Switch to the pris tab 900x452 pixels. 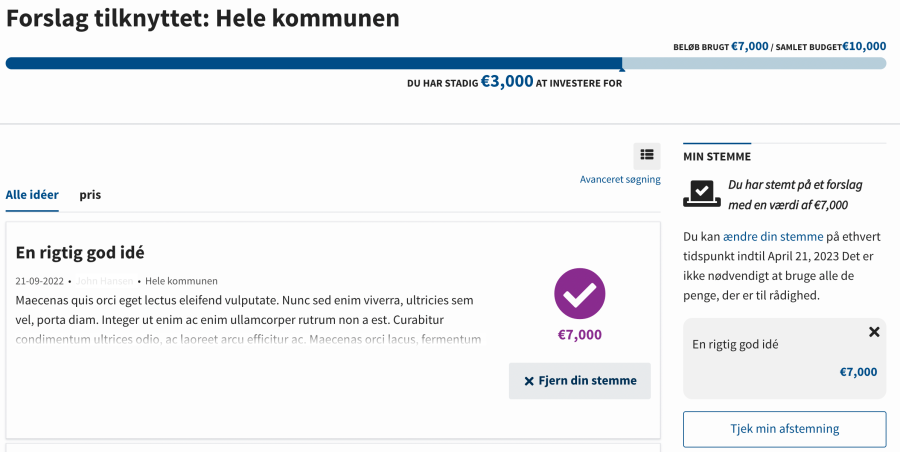[x=90, y=195]
